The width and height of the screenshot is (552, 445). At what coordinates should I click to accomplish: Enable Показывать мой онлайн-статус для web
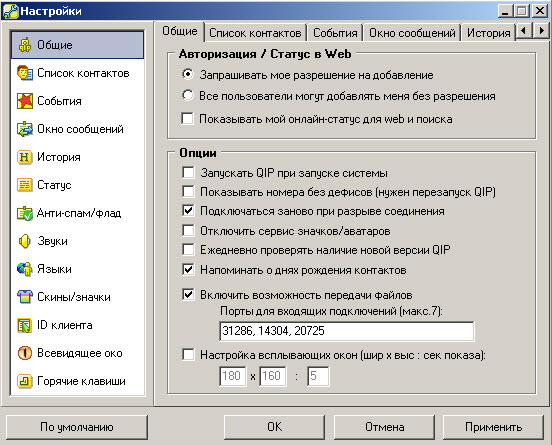(187, 119)
